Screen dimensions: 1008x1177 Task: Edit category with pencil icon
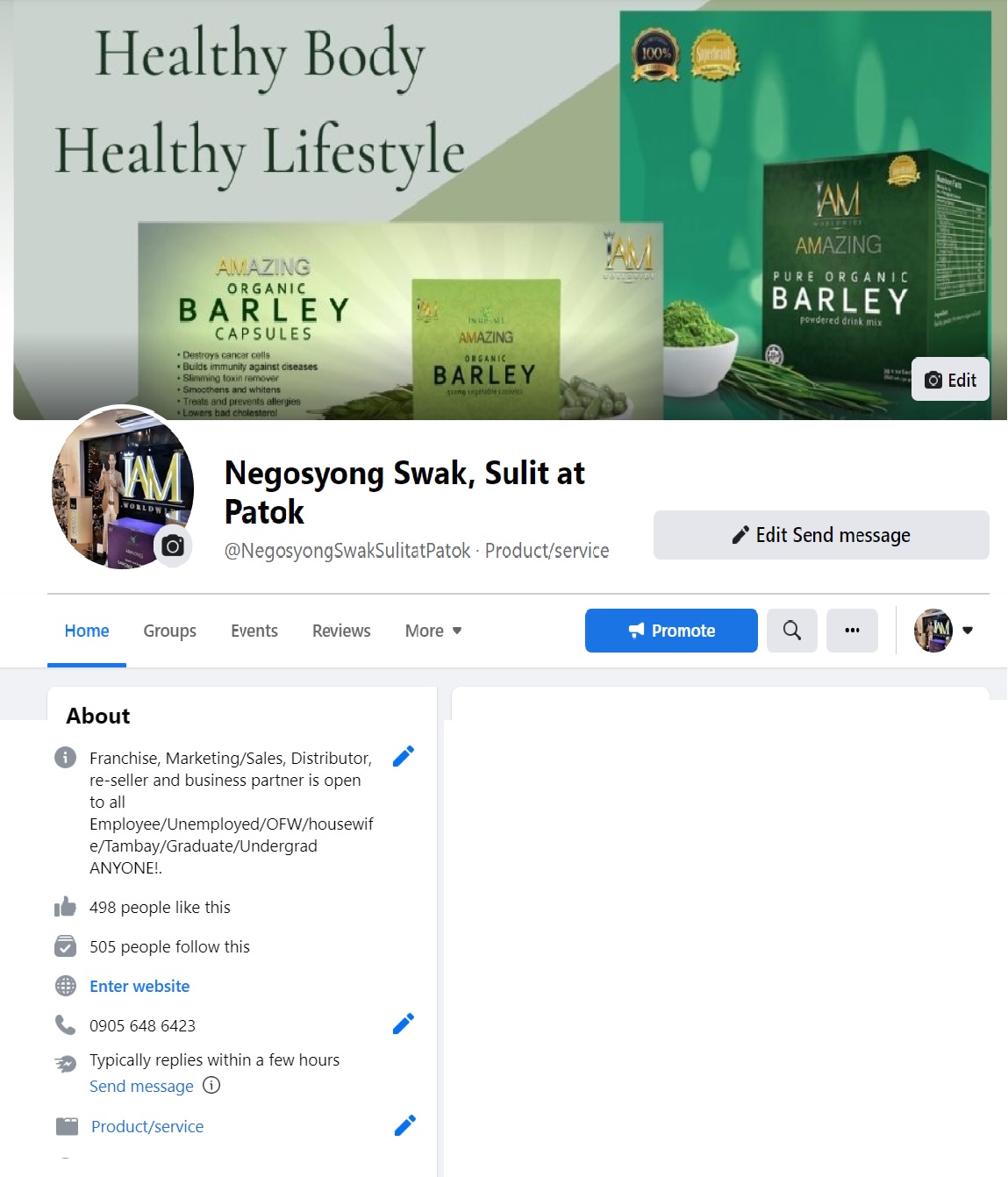pyautogui.click(x=404, y=1125)
